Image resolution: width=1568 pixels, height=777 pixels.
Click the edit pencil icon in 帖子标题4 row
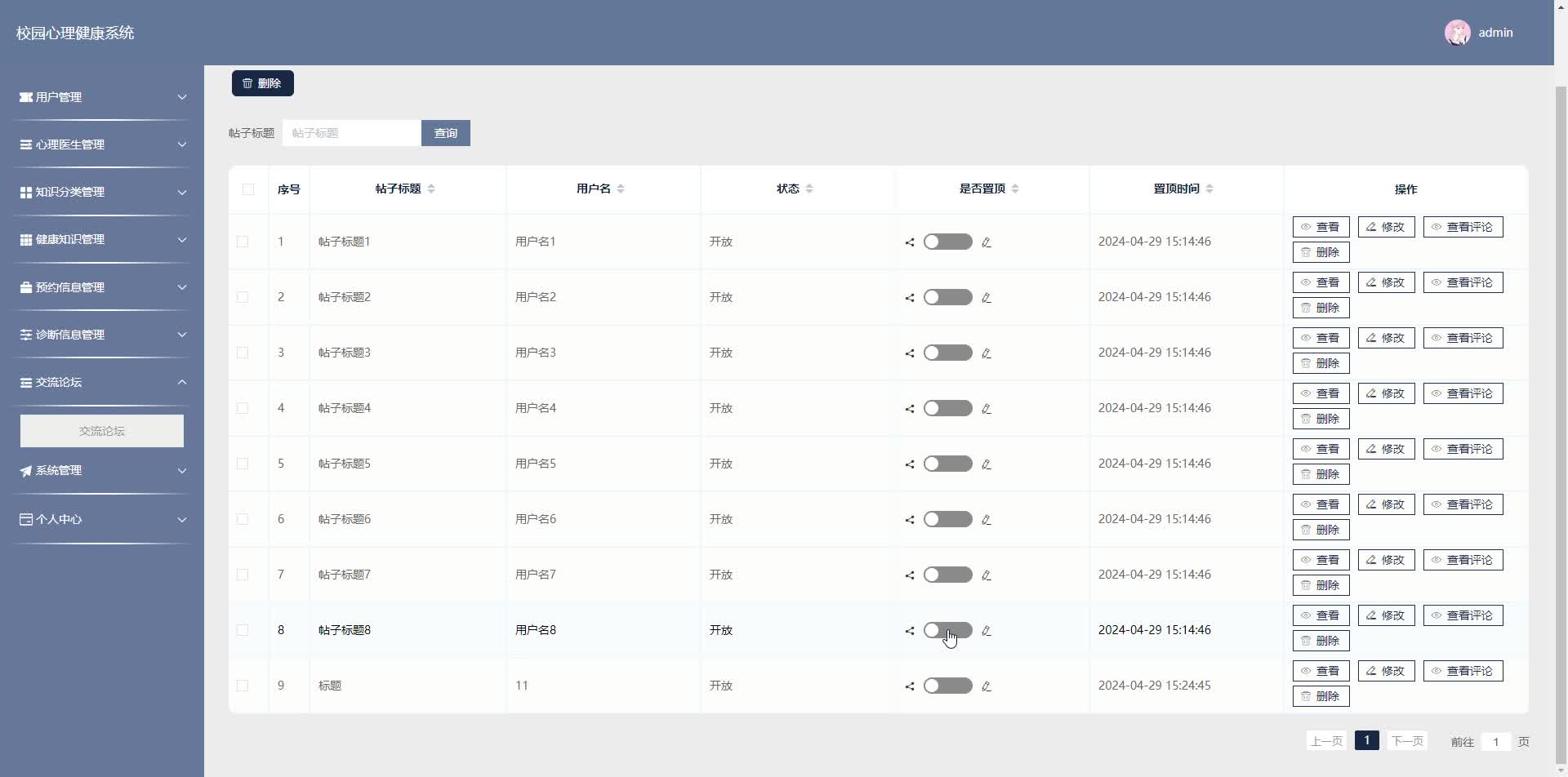987,409
